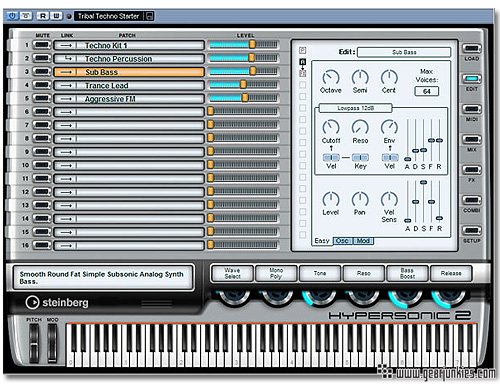Toggle the Read automation R button
Viewport: 500px width, 385px height.
(43, 16)
